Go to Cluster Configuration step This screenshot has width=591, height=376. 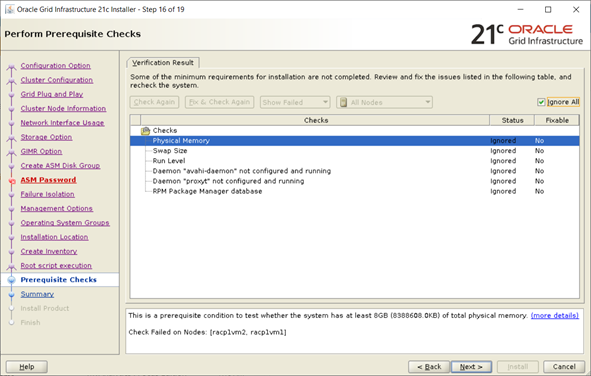click(x=57, y=80)
